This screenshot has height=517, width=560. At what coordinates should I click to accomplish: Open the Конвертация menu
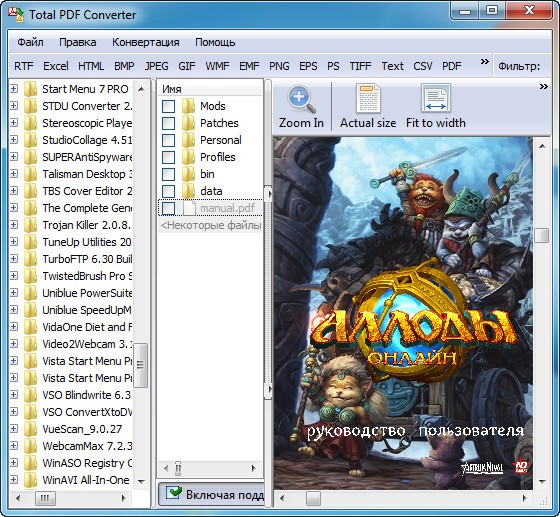[x=146, y=42]
